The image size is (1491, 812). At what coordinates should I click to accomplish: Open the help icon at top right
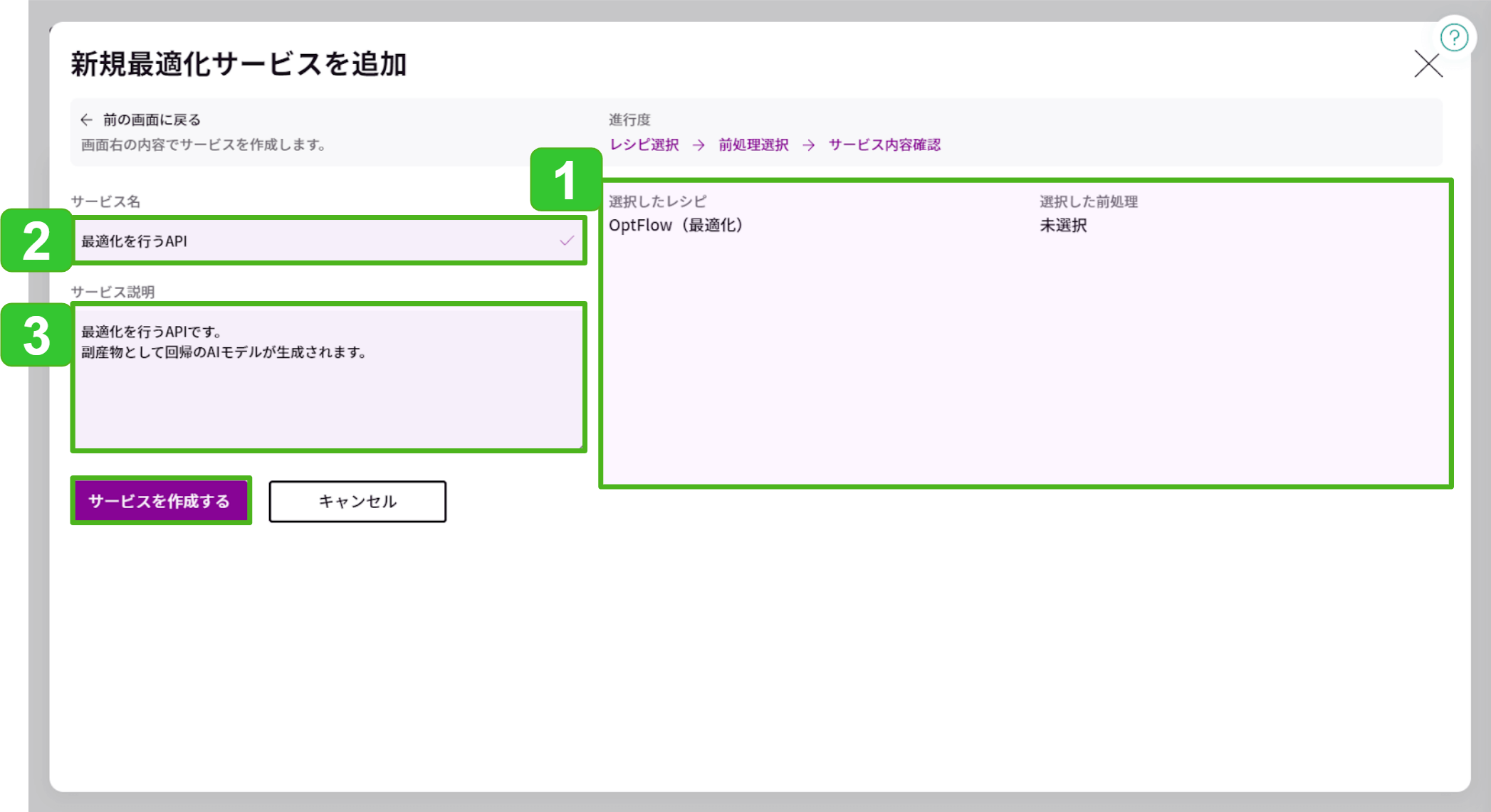[1454, 37]
